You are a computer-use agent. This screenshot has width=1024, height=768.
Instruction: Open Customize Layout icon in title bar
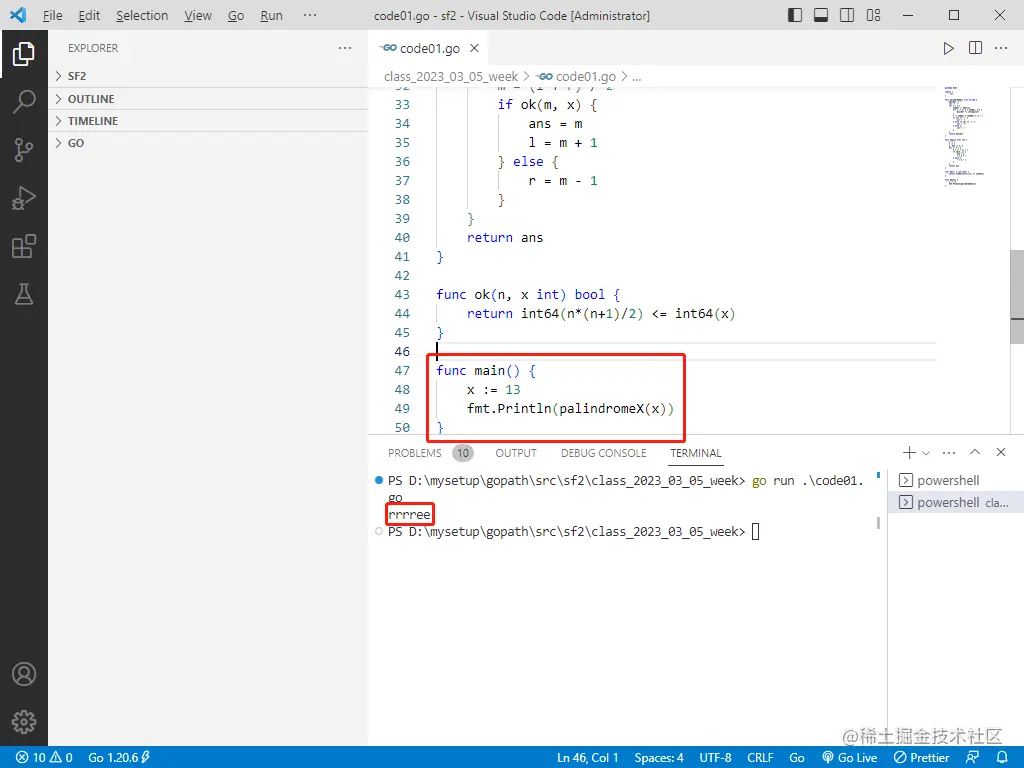pyautogui.click(x=873, y=15)
